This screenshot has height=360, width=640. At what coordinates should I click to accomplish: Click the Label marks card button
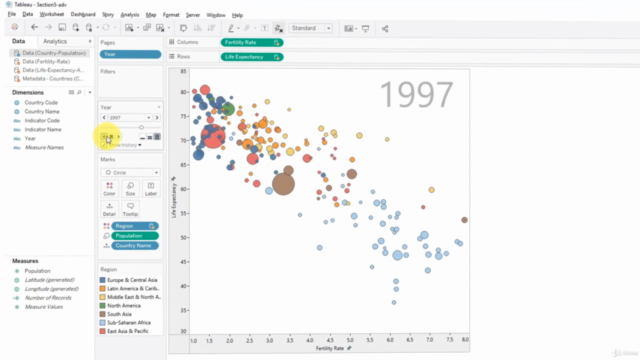151,189
